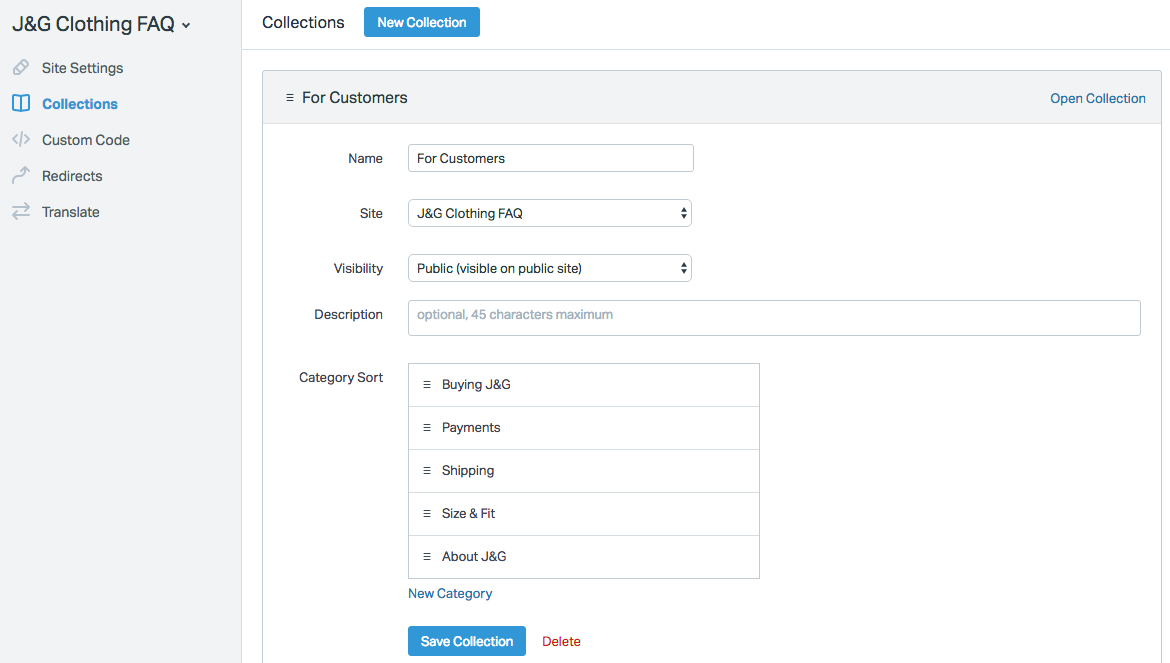Focus the Description text field
Viewport: 1170px width, 663px height.
[773, 317]
